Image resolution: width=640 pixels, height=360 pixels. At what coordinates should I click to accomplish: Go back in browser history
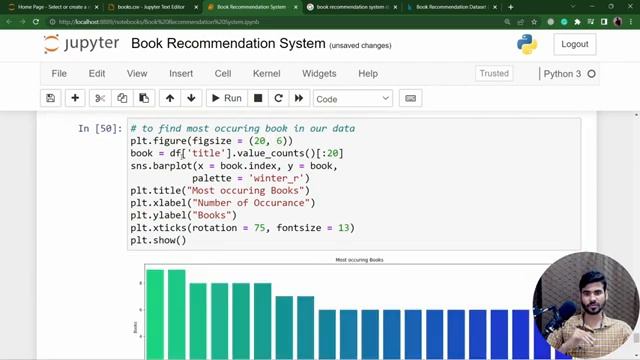[9, 22]
